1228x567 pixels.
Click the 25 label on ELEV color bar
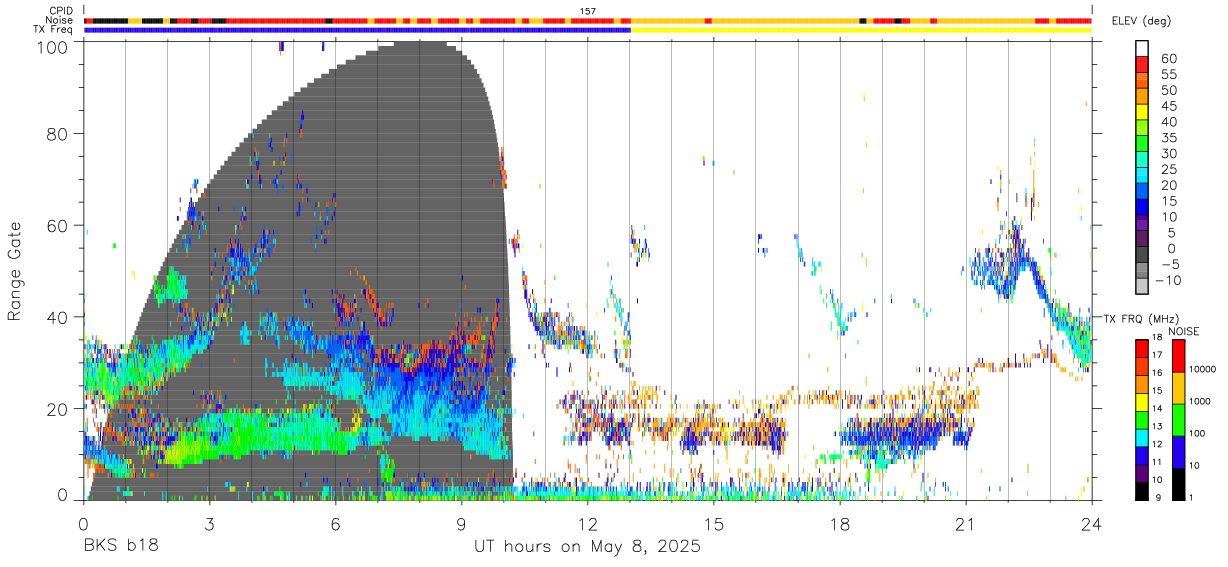coord(1168,170)
